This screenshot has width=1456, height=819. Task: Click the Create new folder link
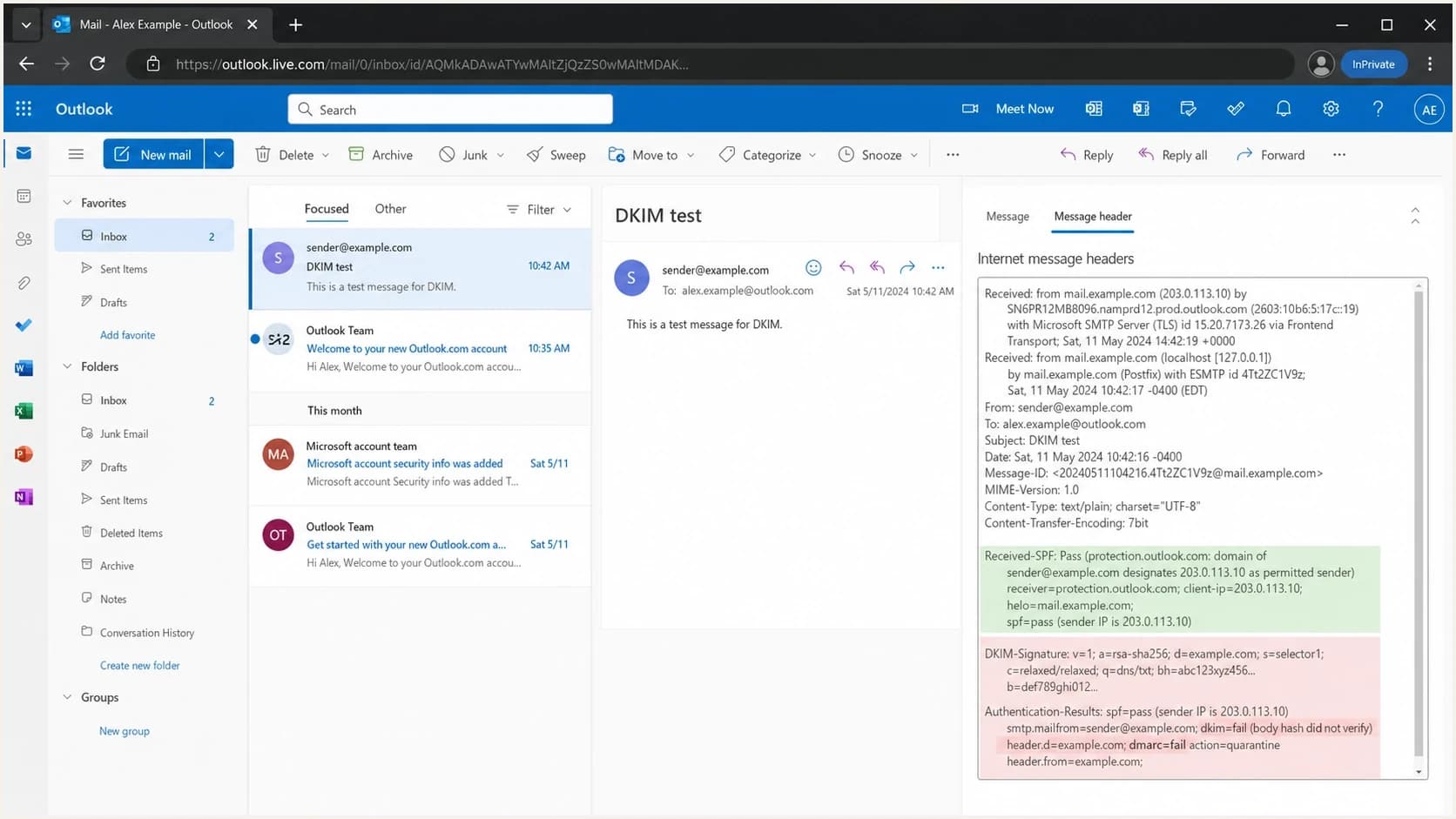(x=139, y=666)
